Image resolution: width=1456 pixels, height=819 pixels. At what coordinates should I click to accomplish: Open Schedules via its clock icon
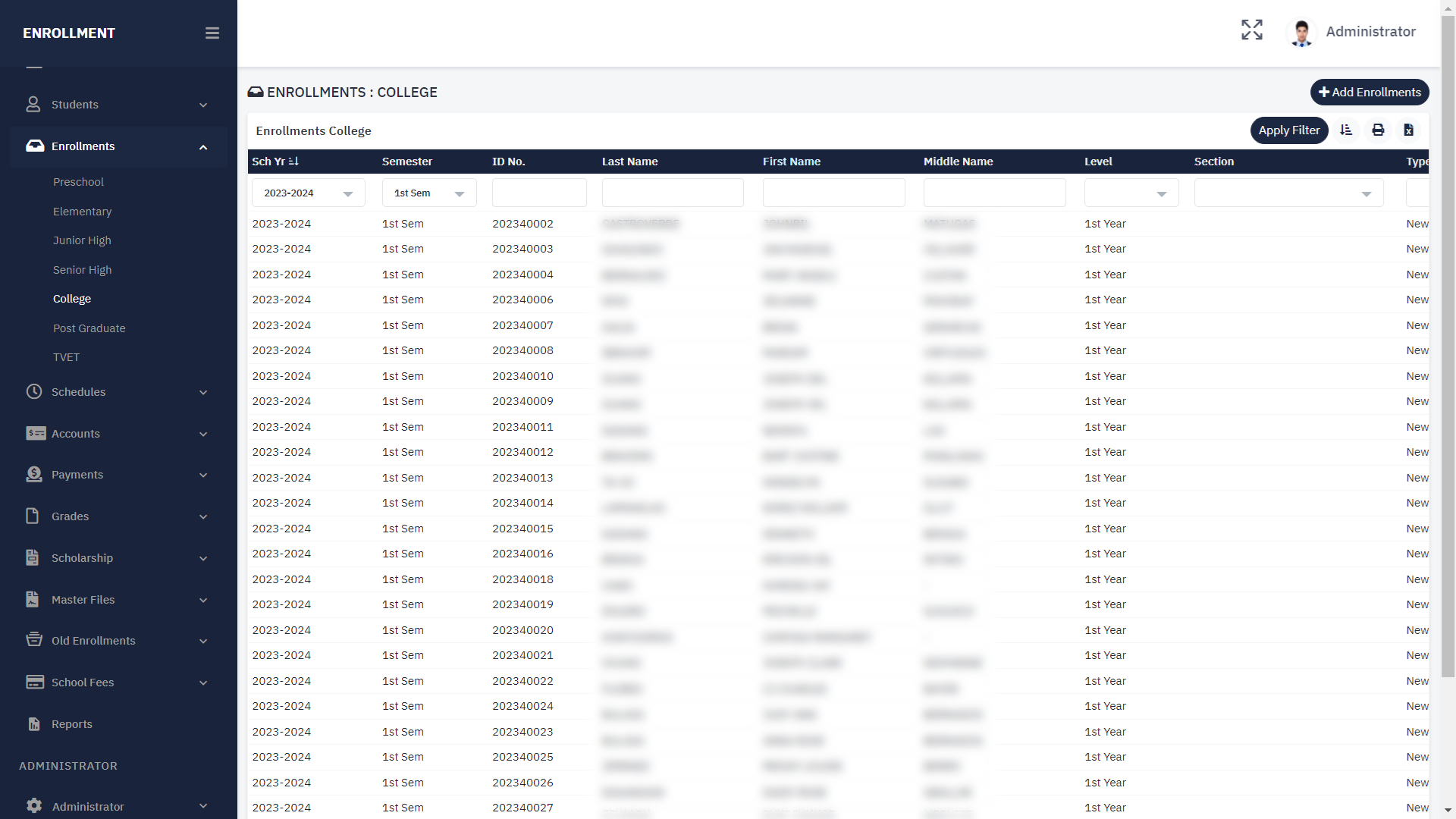click(34, 392)
